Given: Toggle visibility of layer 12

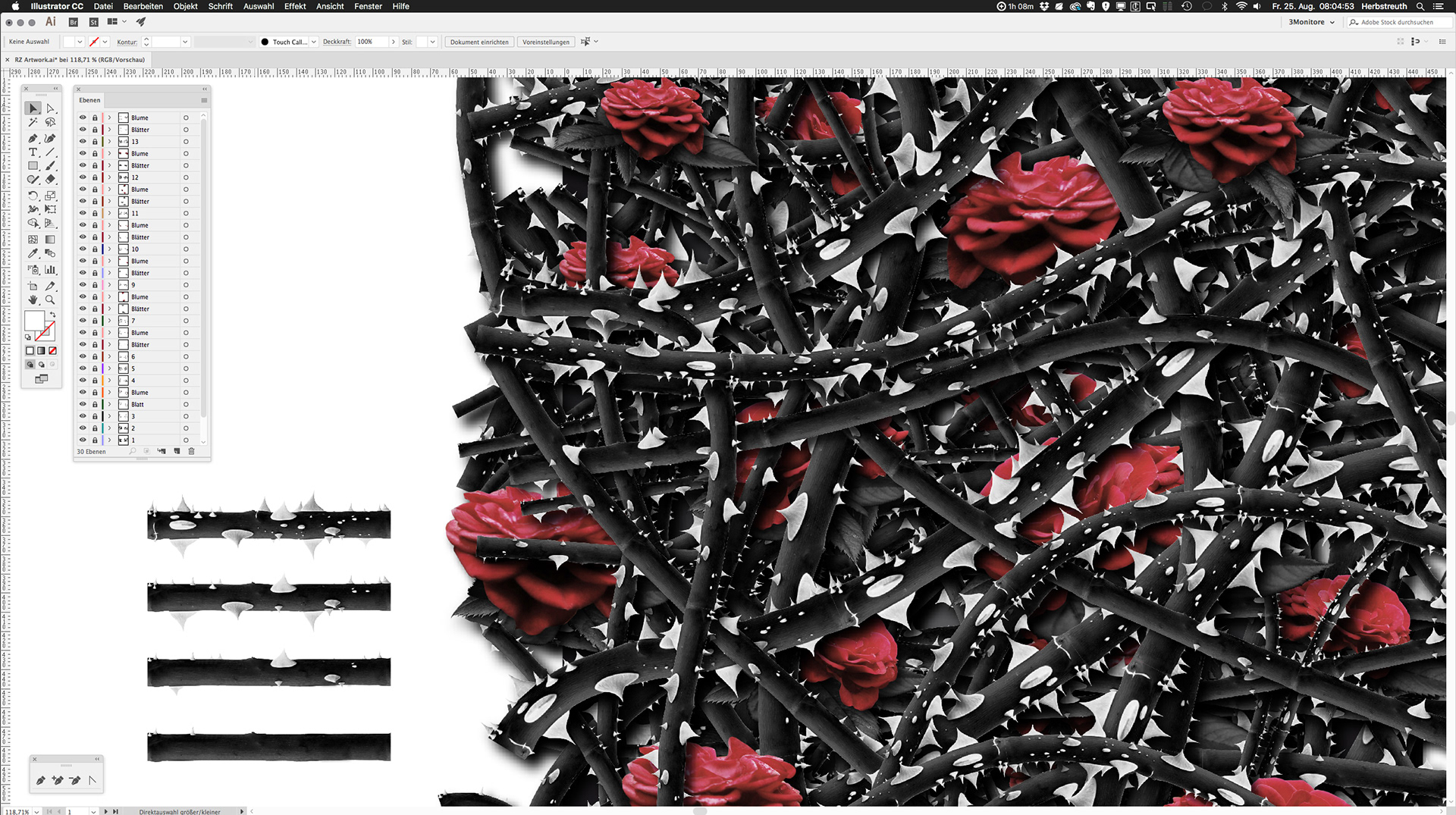Looking at the screenshot, I should (x=83, y=177).
